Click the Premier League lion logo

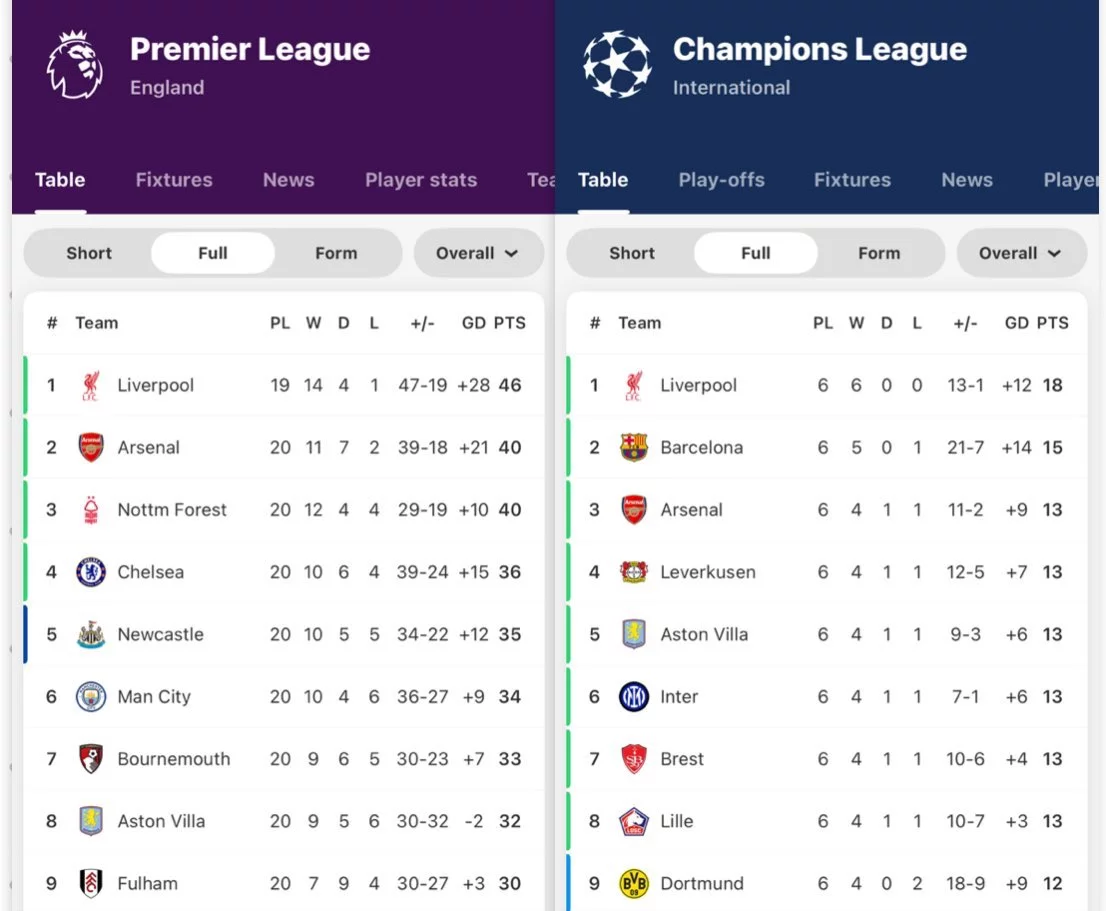(75, 65)
